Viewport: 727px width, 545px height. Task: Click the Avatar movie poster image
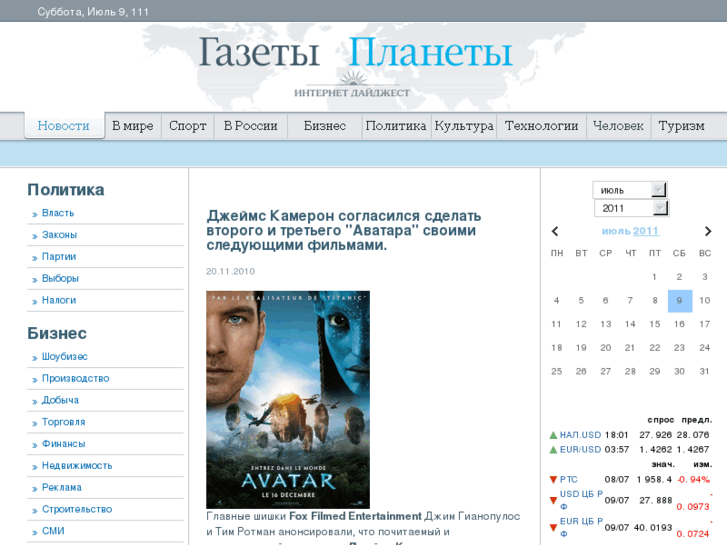pyautogui.click(x=288, y=399)
